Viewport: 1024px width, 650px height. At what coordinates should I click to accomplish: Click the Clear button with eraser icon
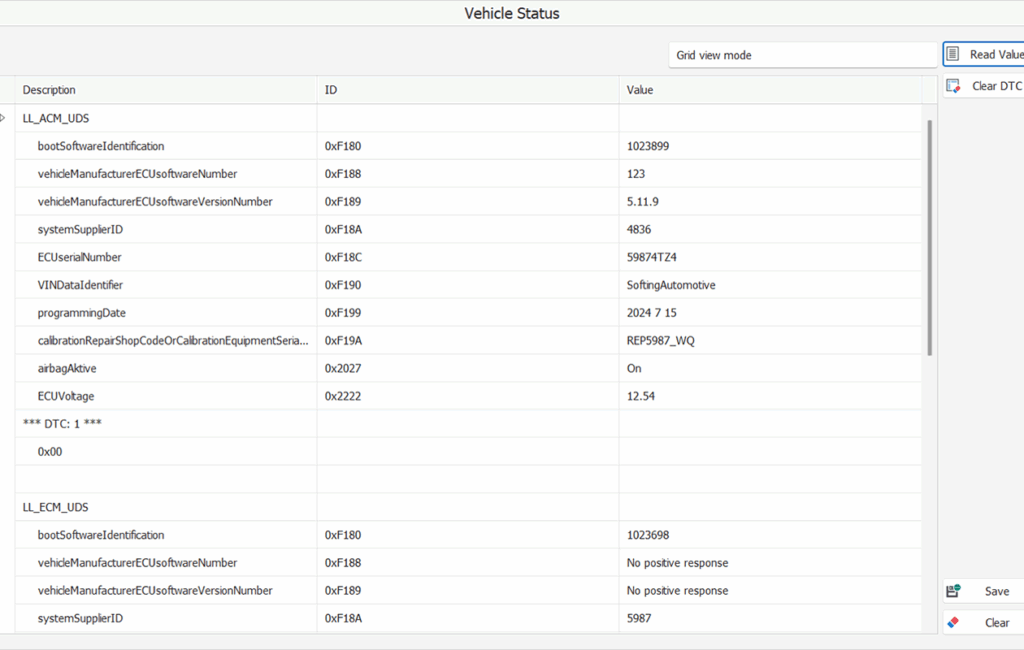(984, 623)
